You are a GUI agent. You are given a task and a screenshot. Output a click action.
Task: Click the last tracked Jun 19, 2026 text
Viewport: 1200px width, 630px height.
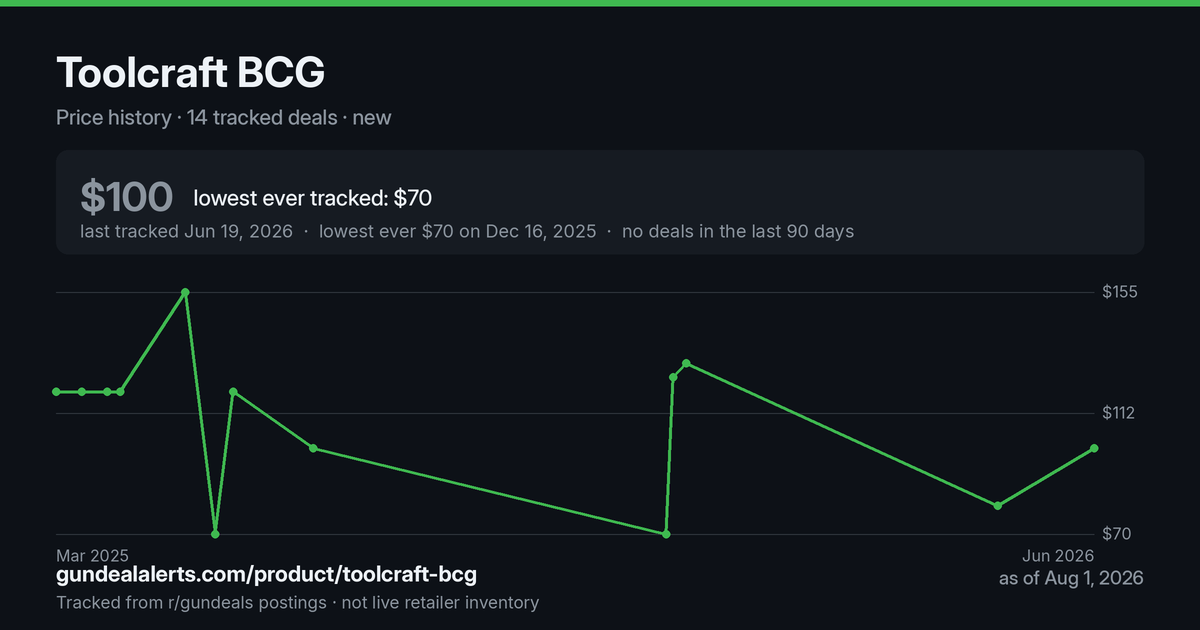coord(186,231)
